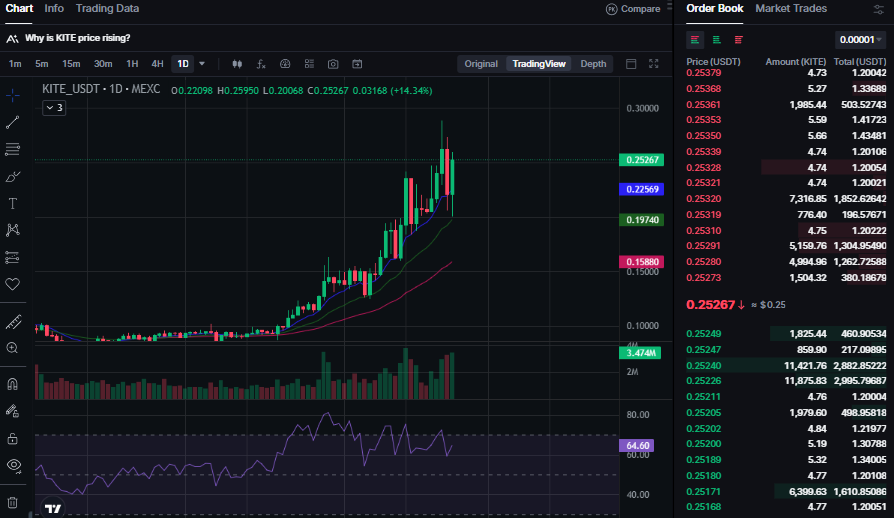Click bid price 0.25240
Screen dimensions: 894x518
click(704, 366)
